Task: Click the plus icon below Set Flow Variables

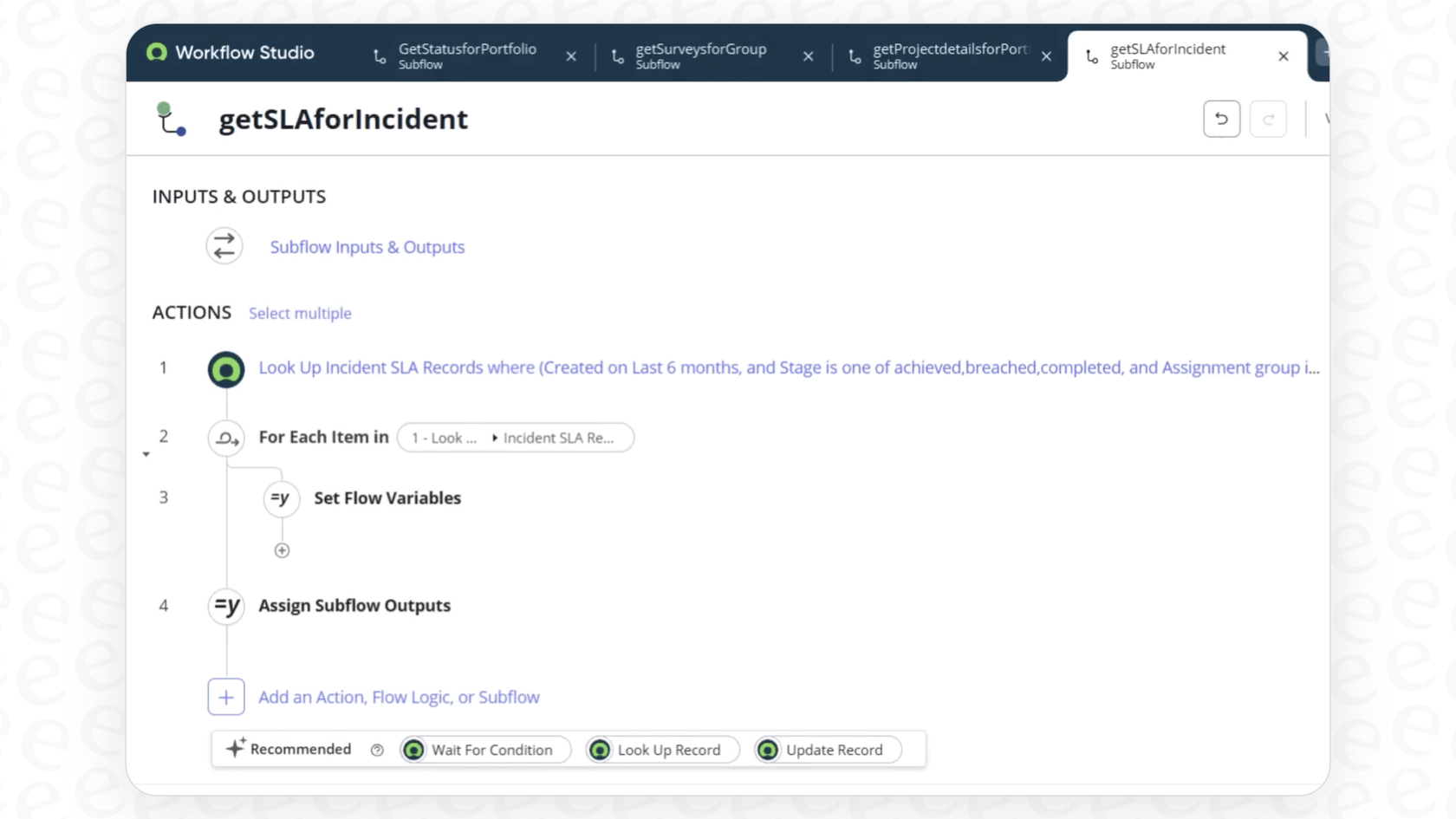Action: [x=281, y=549]
